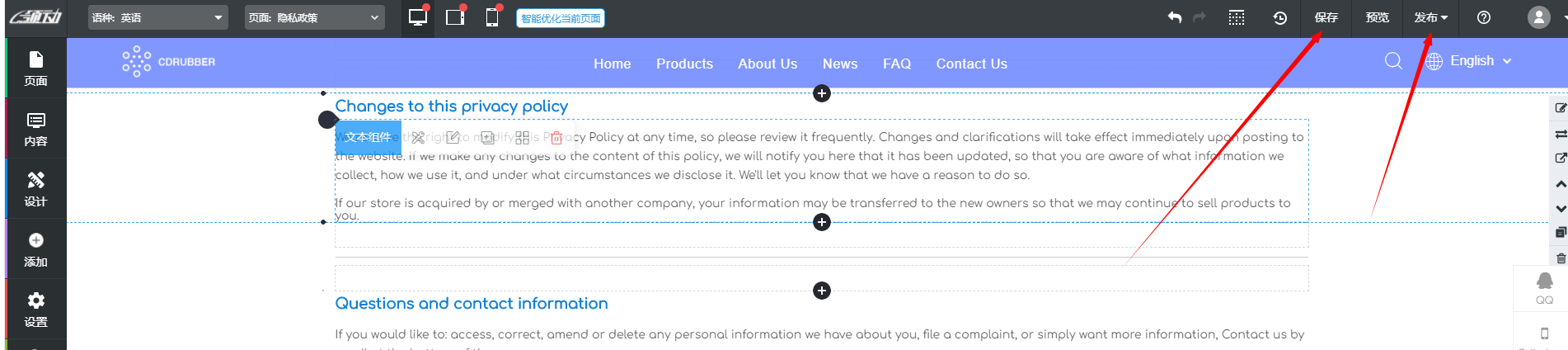The width and height of the screenshot is (1568, 350).
Task: Click the Products navigation menu item
Action: point(684,64)
